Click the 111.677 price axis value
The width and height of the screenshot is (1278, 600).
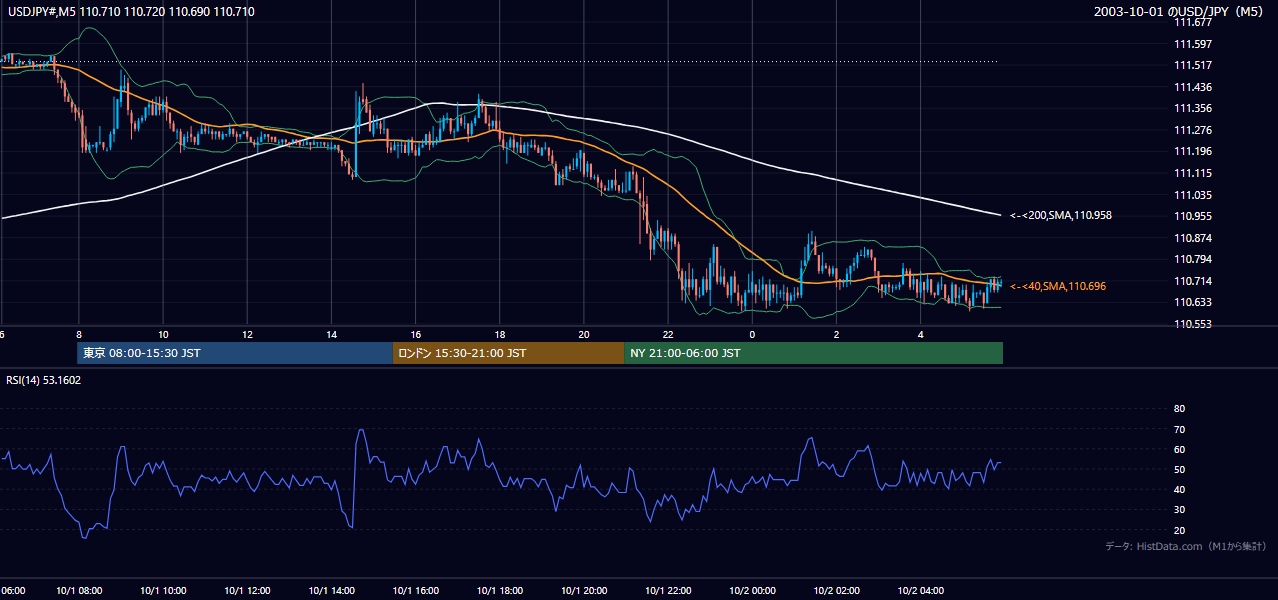pyautogui.click(x=1193, y=22)
